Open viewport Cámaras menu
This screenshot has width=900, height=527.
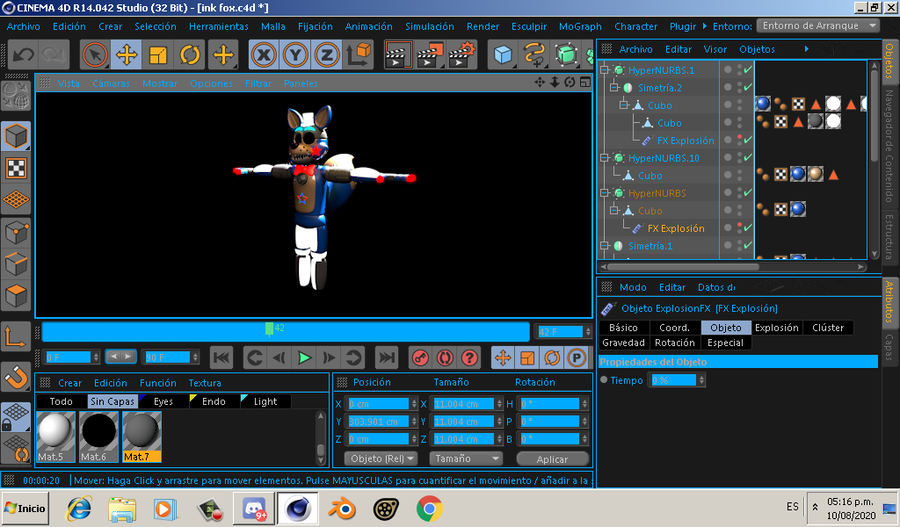(111, 84)
